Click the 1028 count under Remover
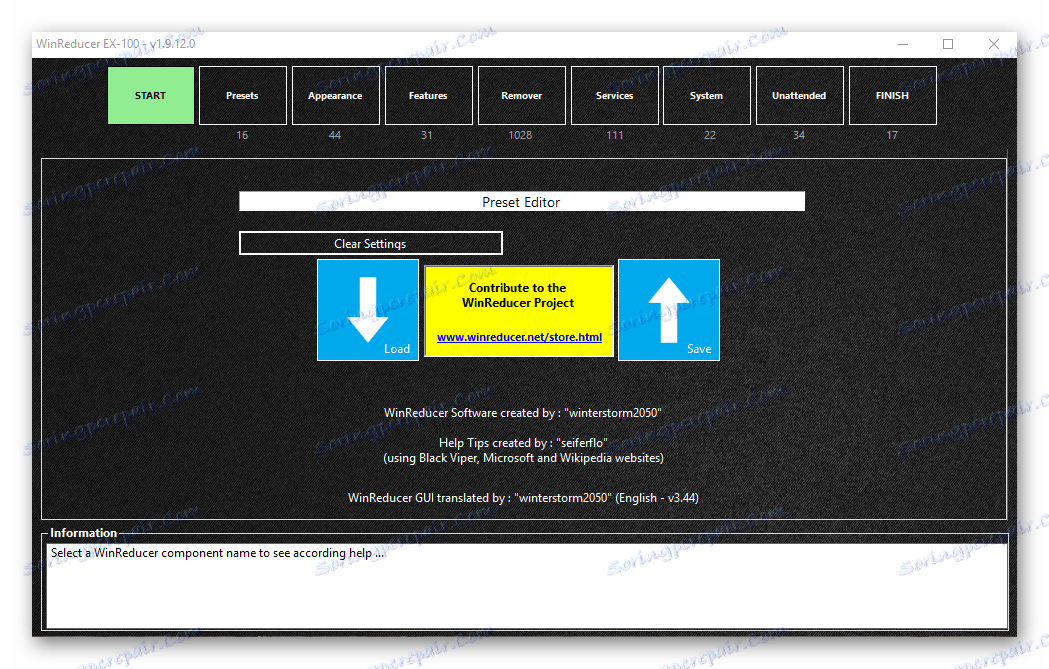 pos(520,135)
